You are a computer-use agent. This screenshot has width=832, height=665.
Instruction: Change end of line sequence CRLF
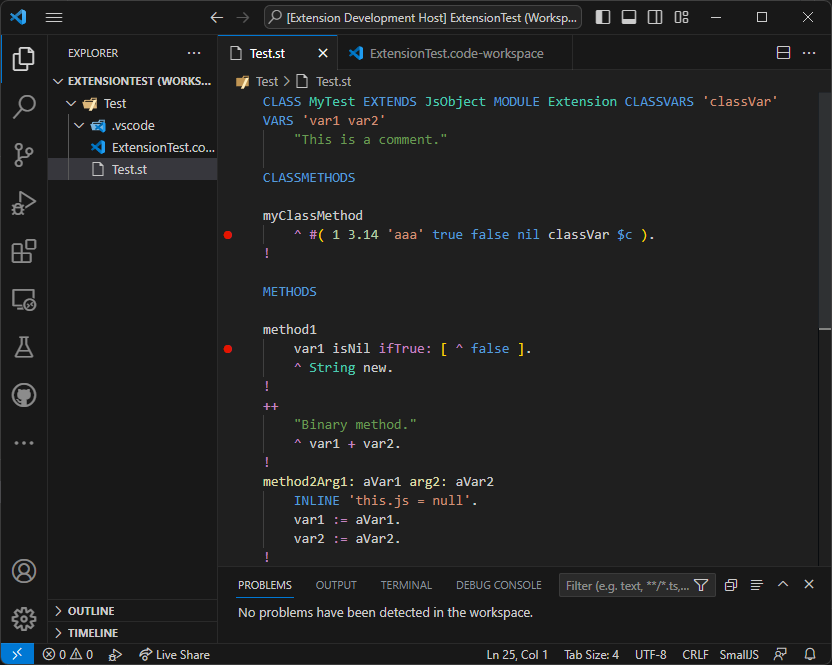[695, 654]
